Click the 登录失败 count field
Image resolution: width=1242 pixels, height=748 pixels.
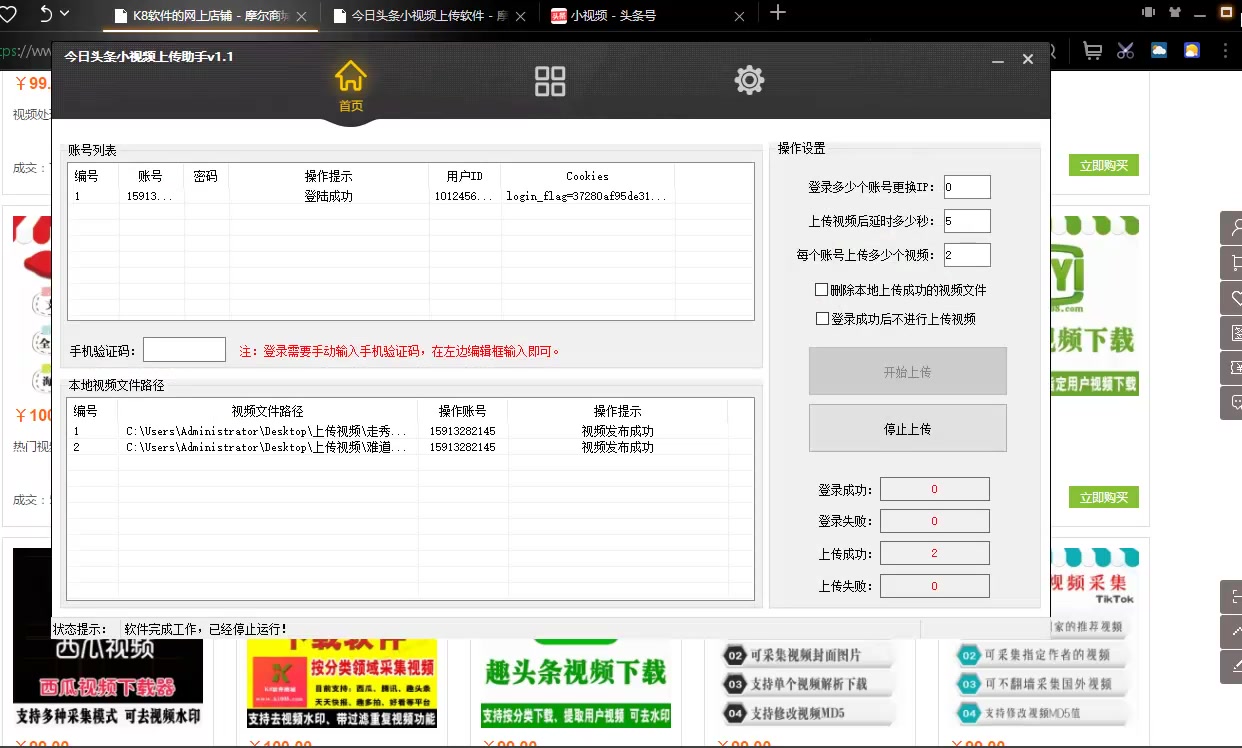934,521
